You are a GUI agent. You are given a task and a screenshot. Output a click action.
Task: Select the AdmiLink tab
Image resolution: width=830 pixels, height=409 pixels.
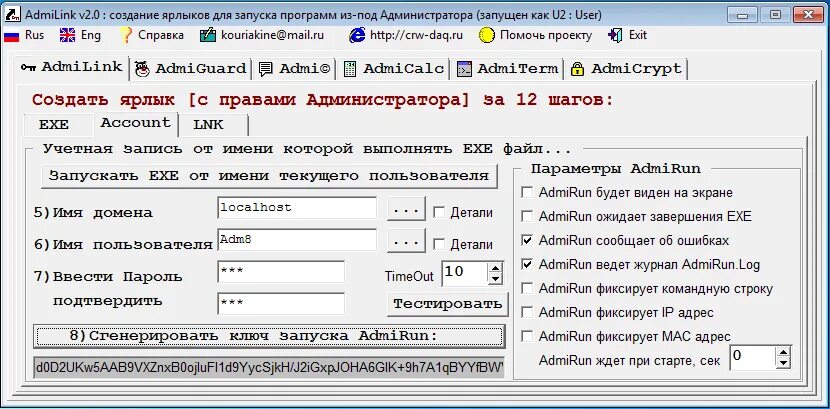(x=71, y=67)
